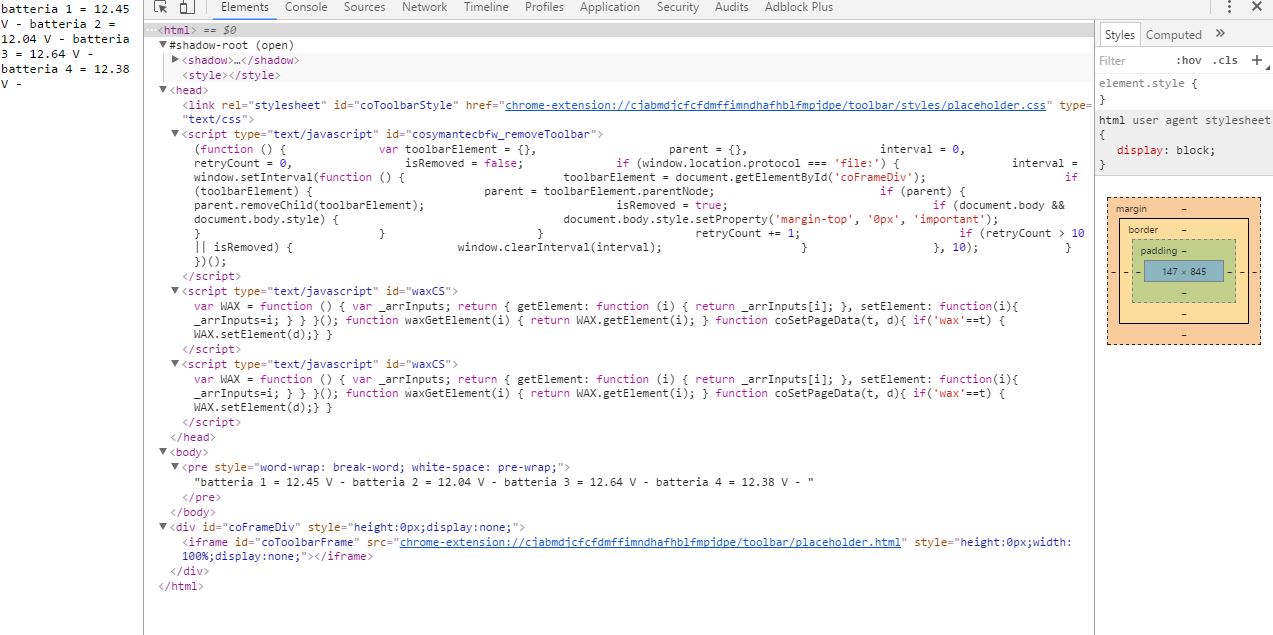The height and width of the screenshot is (635, 1273).
Task: Click the 'user agent stylesheet' label
Action: [1201, 121]
